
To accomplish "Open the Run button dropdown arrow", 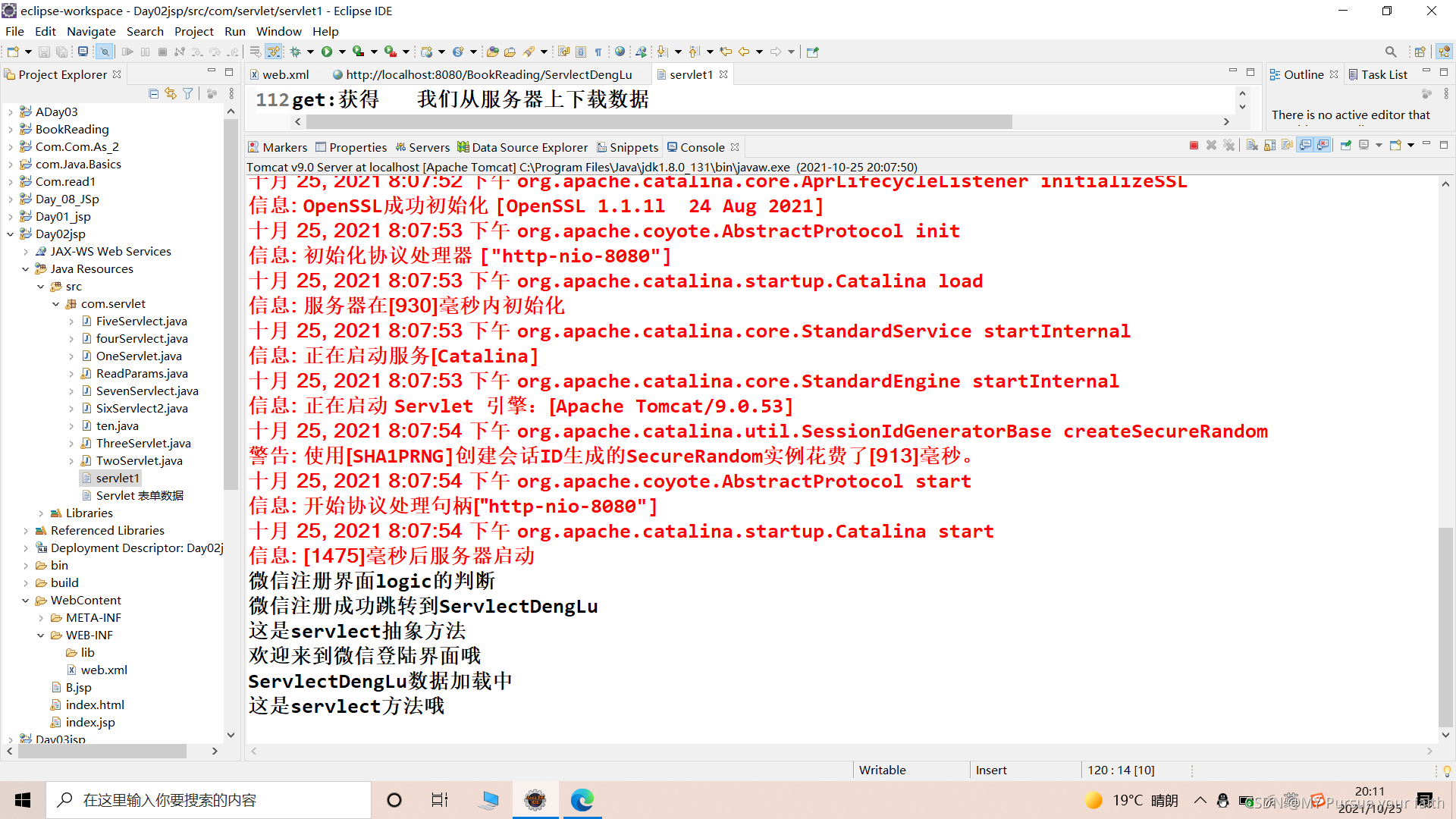I will (x=342, y=52).
